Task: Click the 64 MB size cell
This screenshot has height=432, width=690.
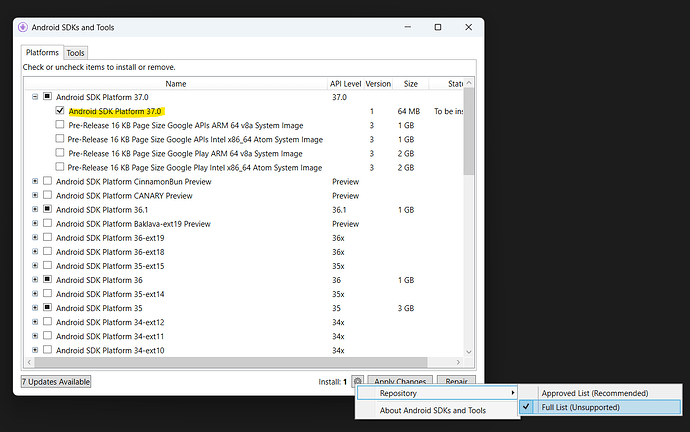Action: click(x=408, y=111)
